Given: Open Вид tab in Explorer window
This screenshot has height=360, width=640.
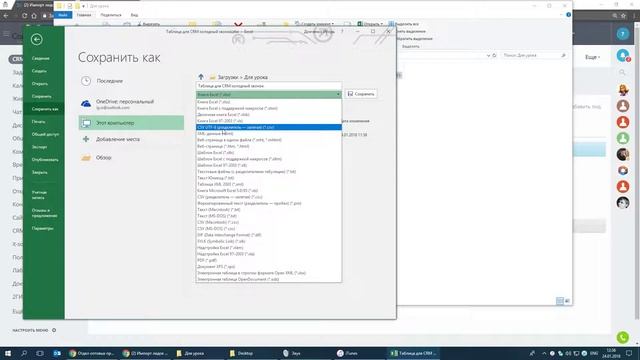Looking at the screenshot, I should (x=134, y=15).
